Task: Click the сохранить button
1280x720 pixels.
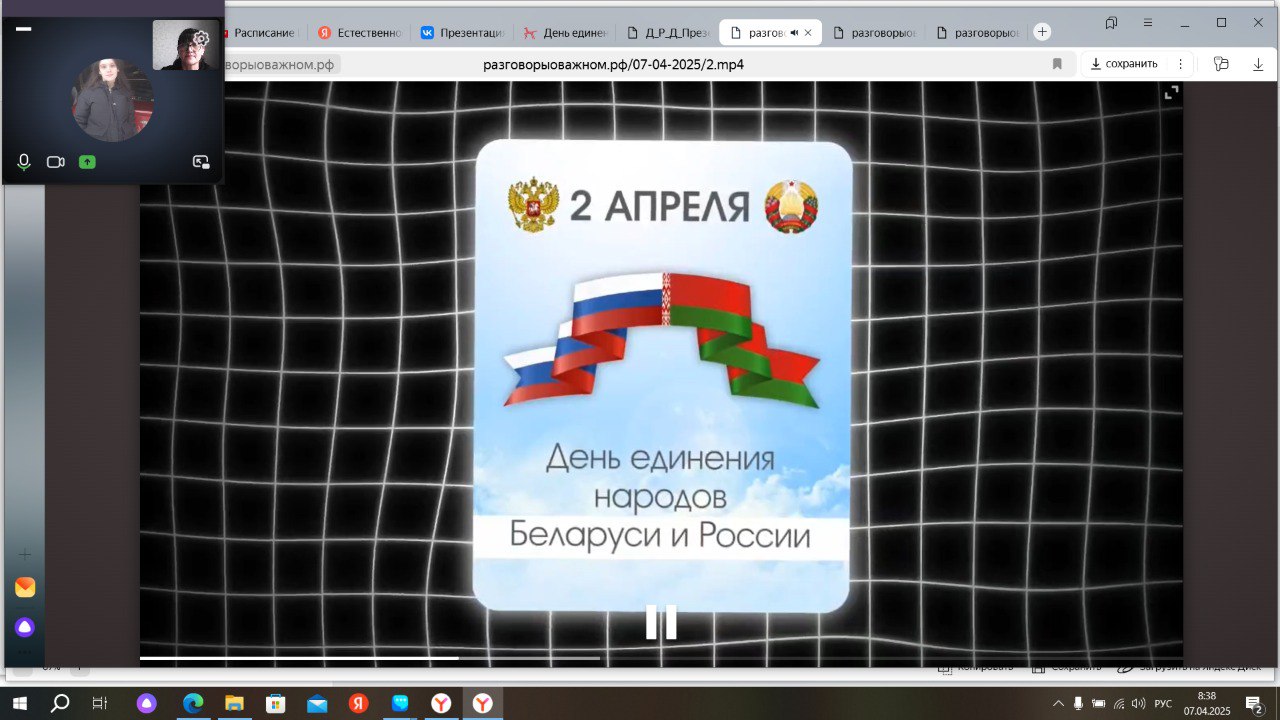Action: coord(1124,64)
